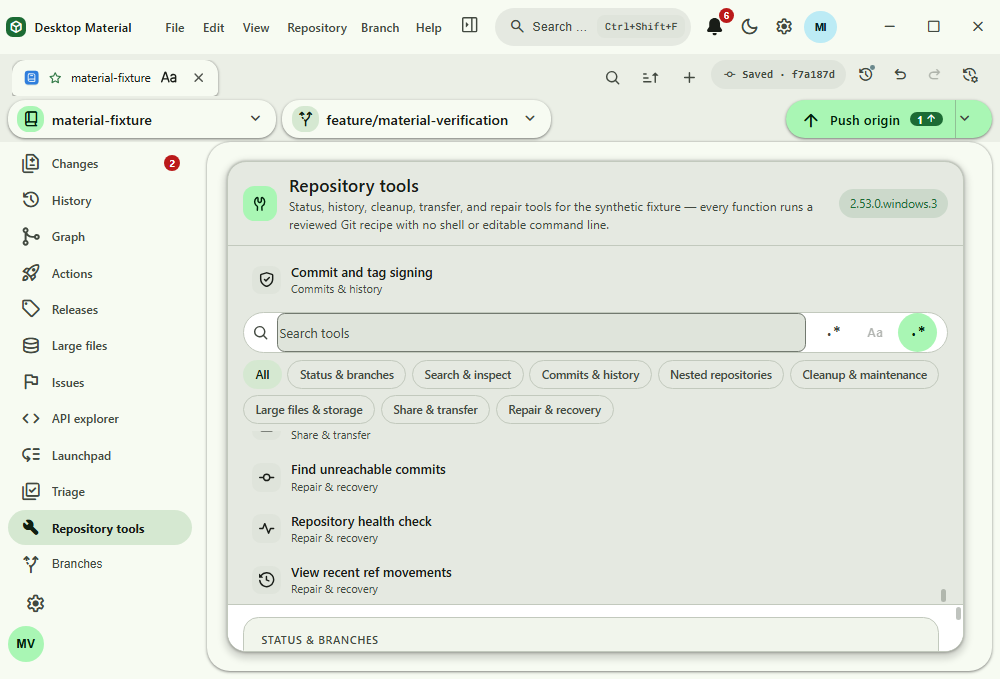
Task: Open the MI account avatar
Action: (820, 27)
